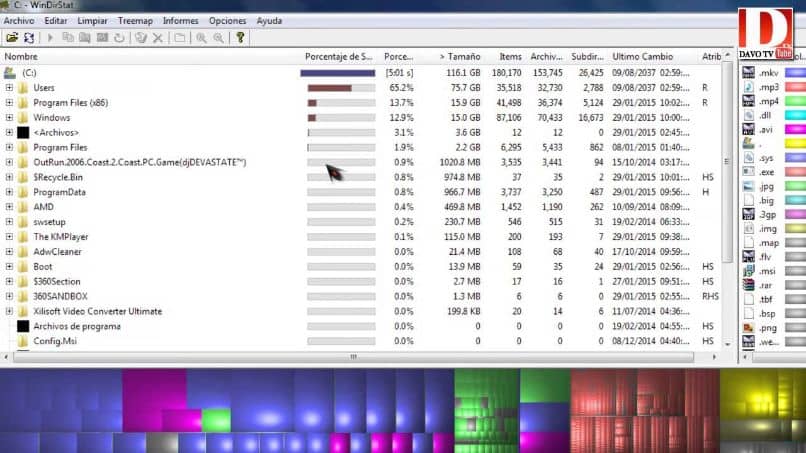Open the Opciones menu

click(227, 21)
